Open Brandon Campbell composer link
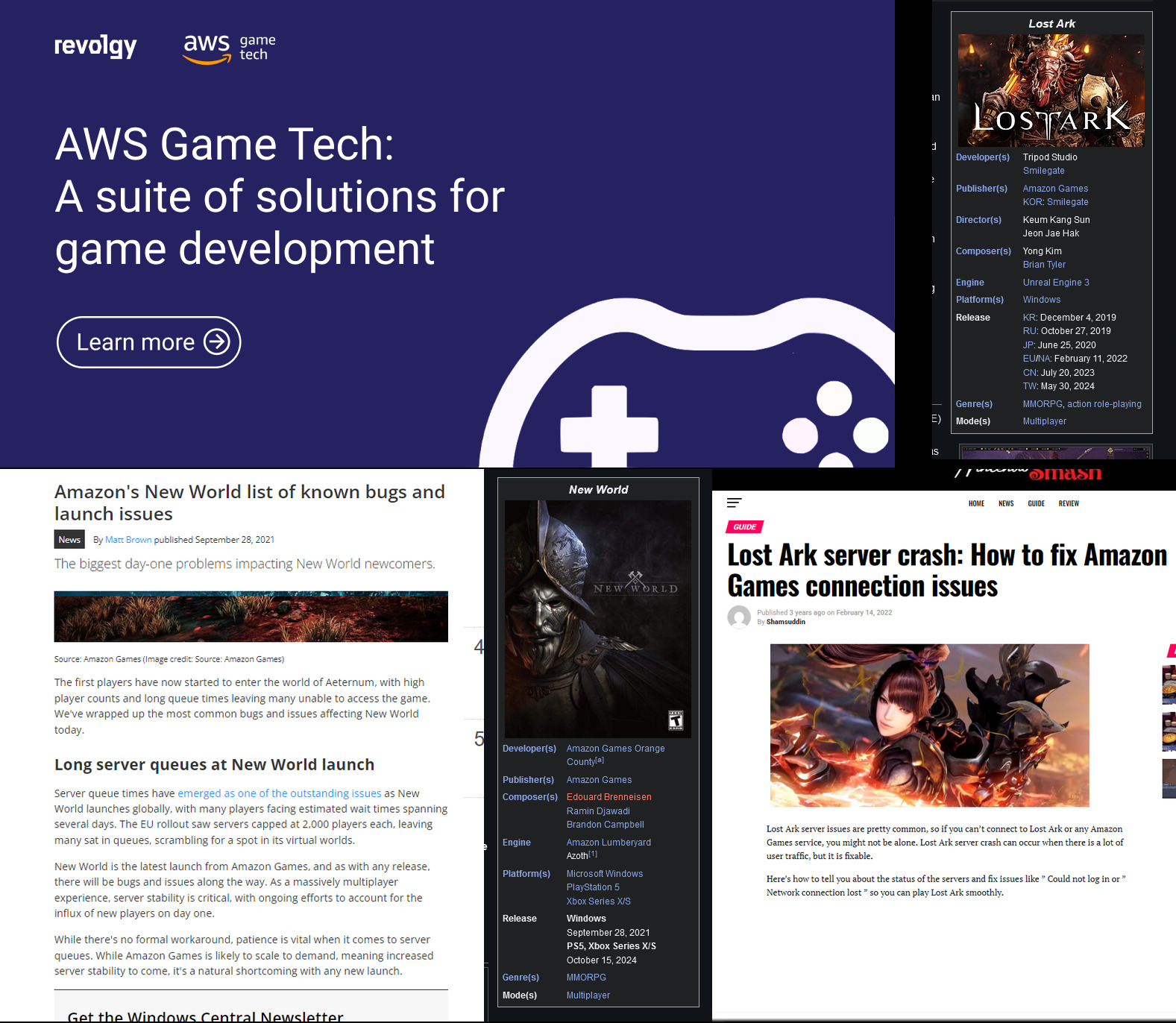 605,825
